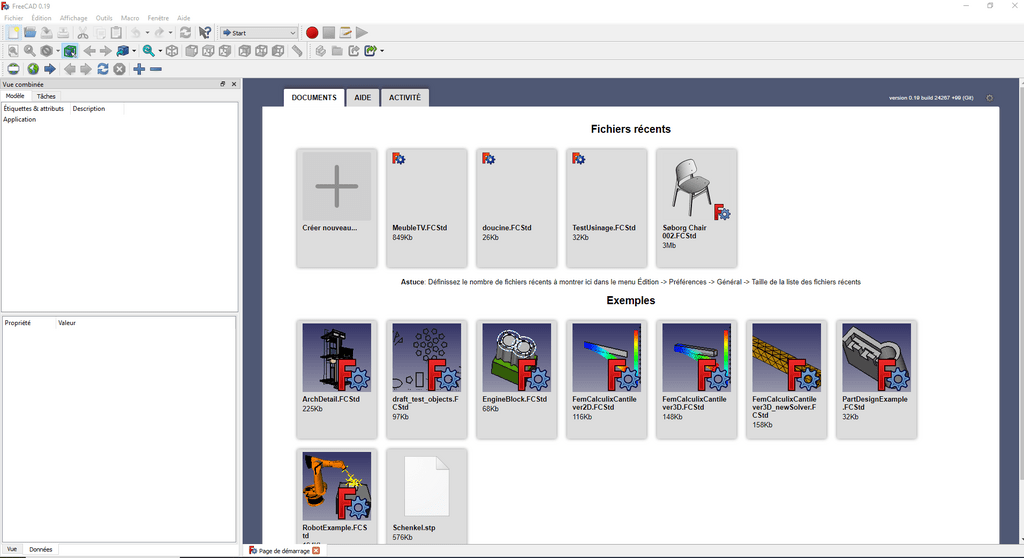Click the web Refresh page icon
Screen dimensions: 1024x558
click(x=103, y=69)
